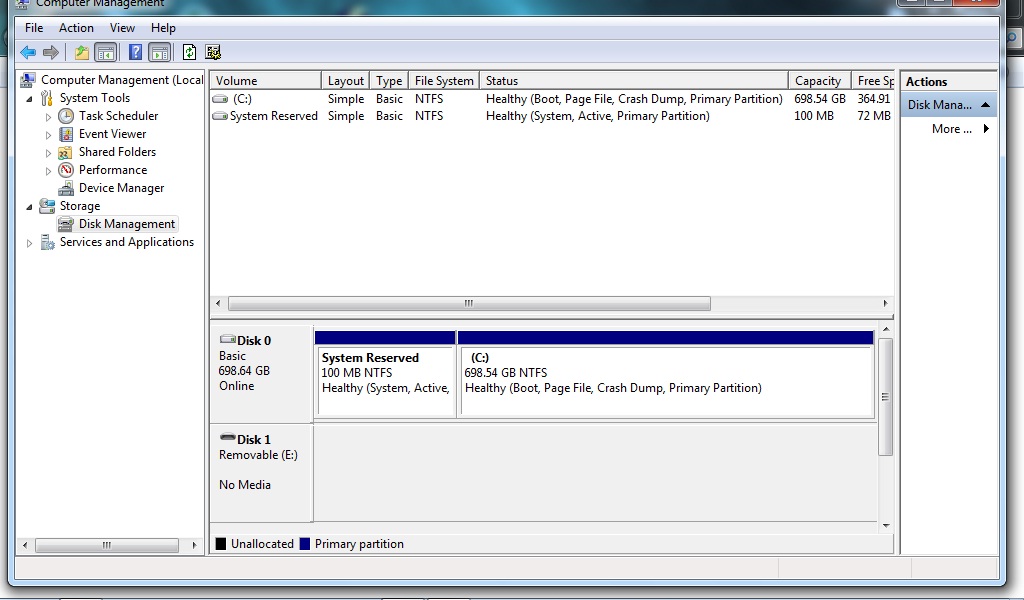This screenshot has height=600, width=1024.
Task: Open the Action menu
Action: [x=76, y=28]
